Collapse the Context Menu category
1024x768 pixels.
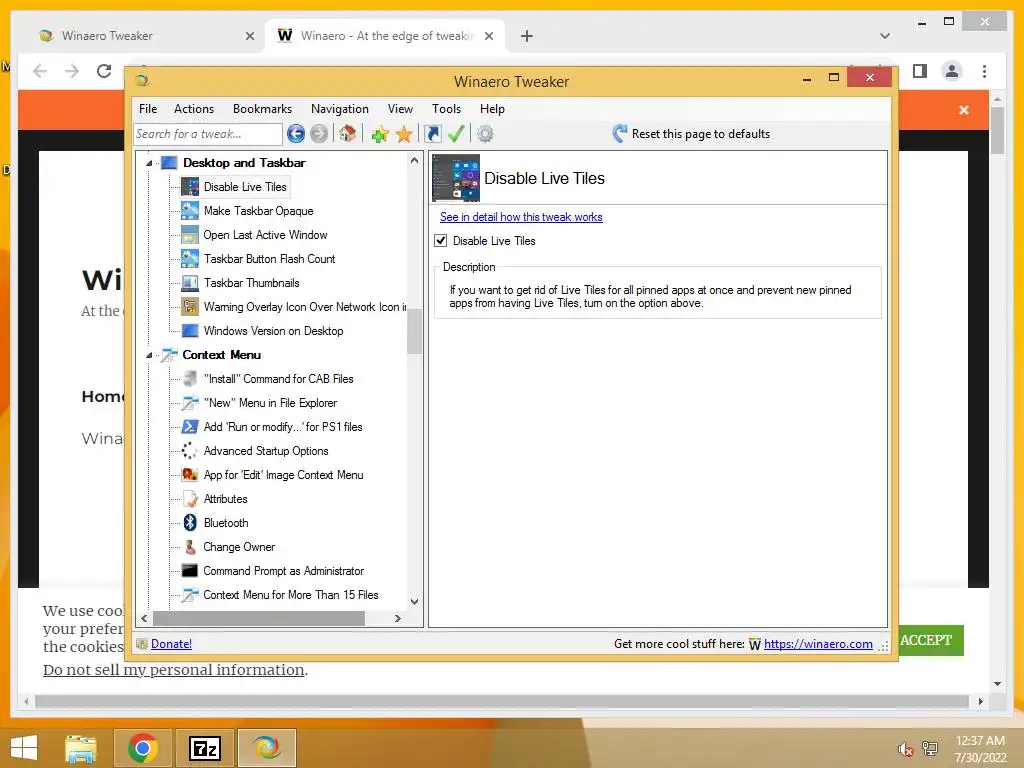click(x=149, y=355)
